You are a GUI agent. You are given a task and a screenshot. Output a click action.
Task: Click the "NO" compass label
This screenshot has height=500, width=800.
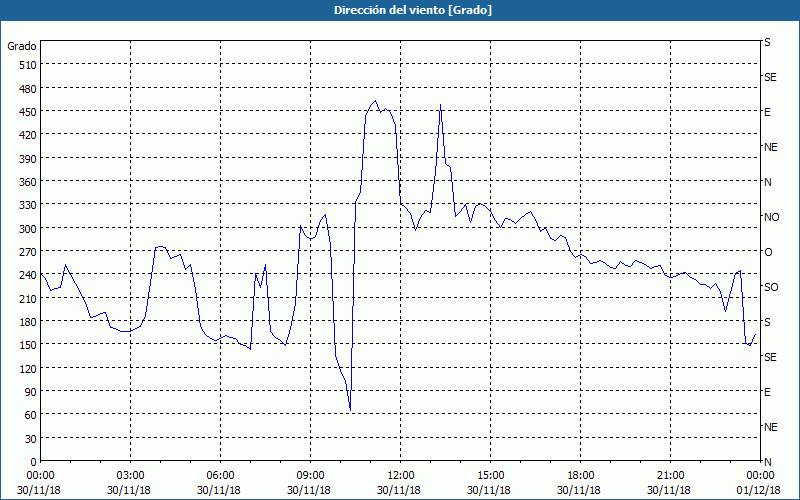pos(771,217)
